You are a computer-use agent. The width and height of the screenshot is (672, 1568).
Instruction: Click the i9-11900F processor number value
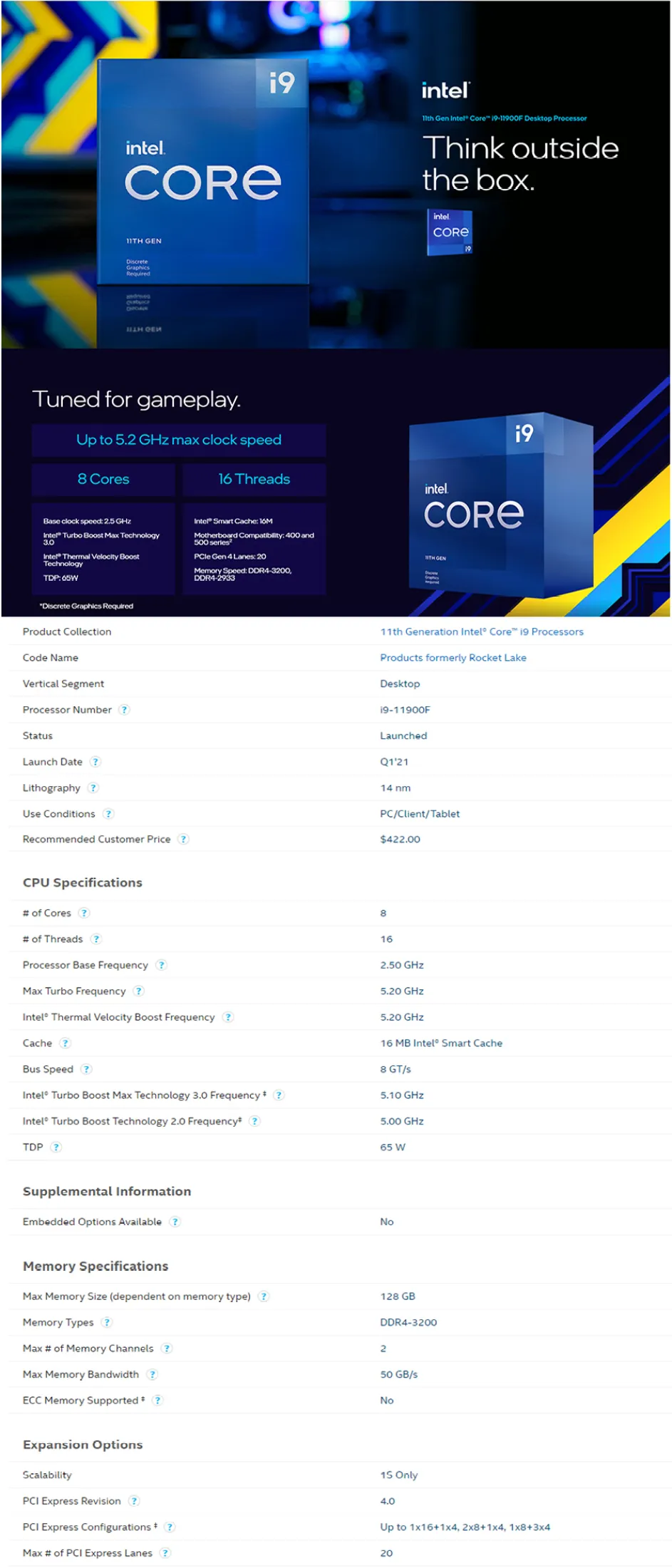pos(405,709)
